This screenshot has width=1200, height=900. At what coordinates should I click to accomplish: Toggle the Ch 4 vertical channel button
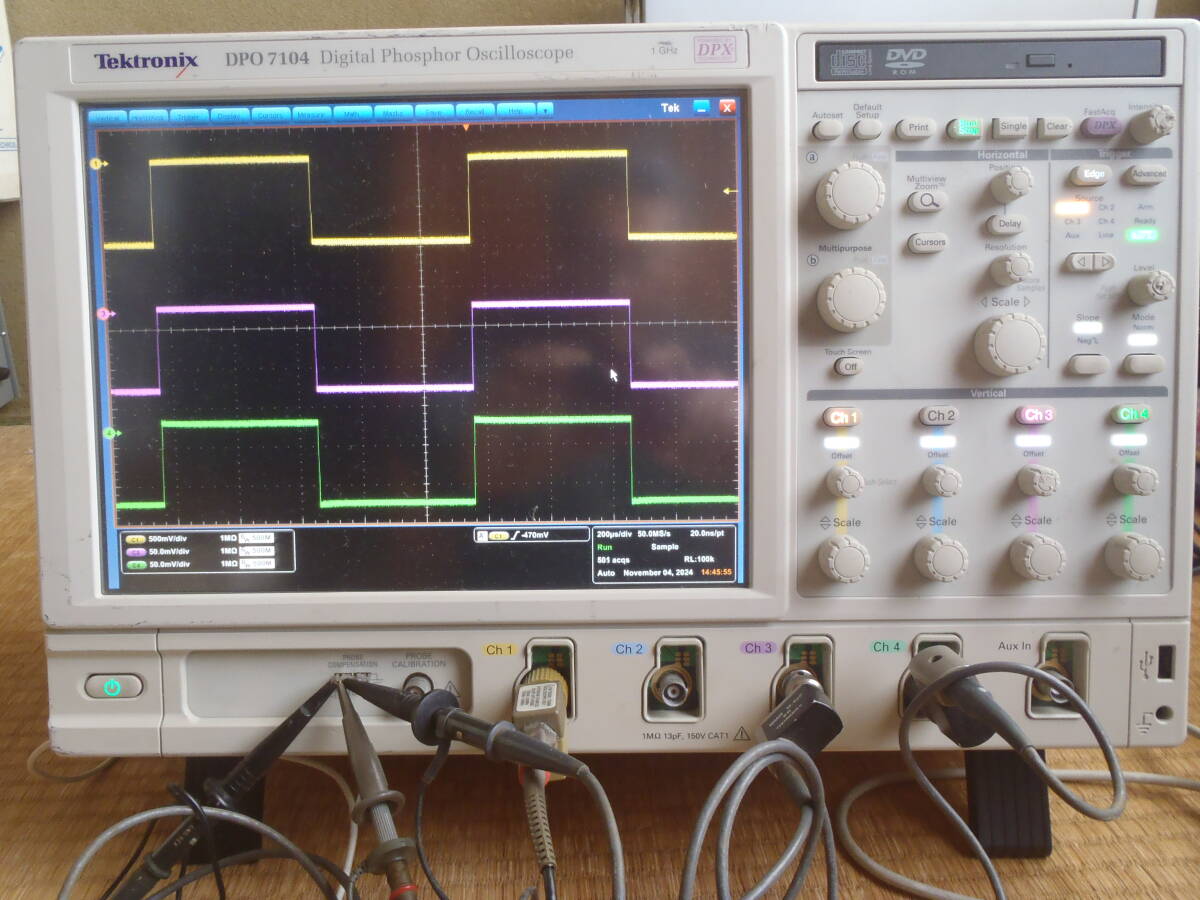click(x=1130, y=414)
